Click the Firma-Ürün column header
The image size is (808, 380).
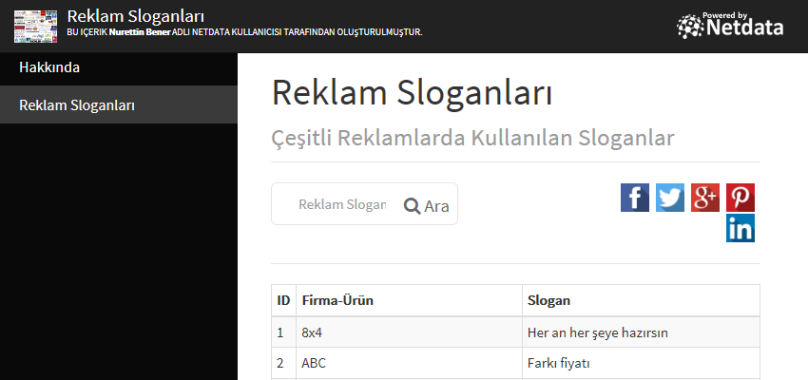coord(409,300)
